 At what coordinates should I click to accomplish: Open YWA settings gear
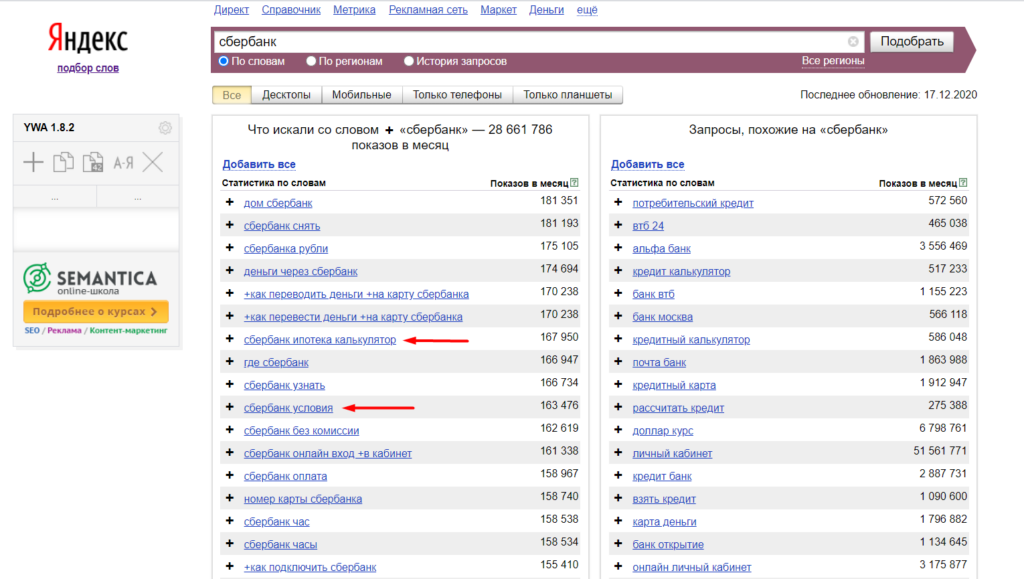165,128
